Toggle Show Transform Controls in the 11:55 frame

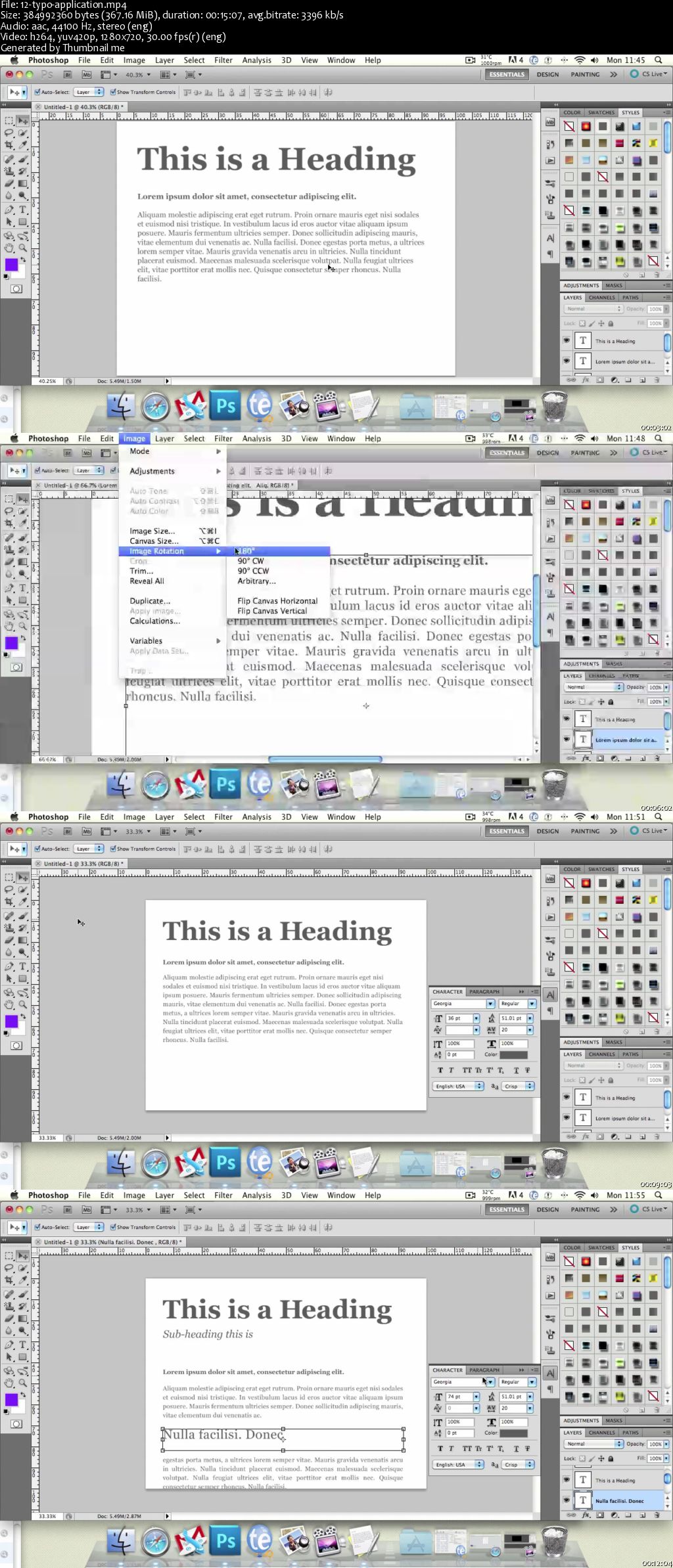113,1228
